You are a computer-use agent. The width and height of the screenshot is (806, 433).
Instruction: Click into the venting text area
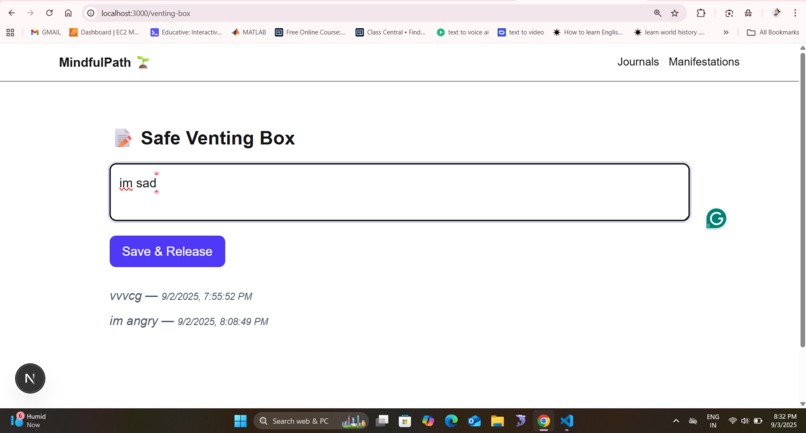point(399,192)
